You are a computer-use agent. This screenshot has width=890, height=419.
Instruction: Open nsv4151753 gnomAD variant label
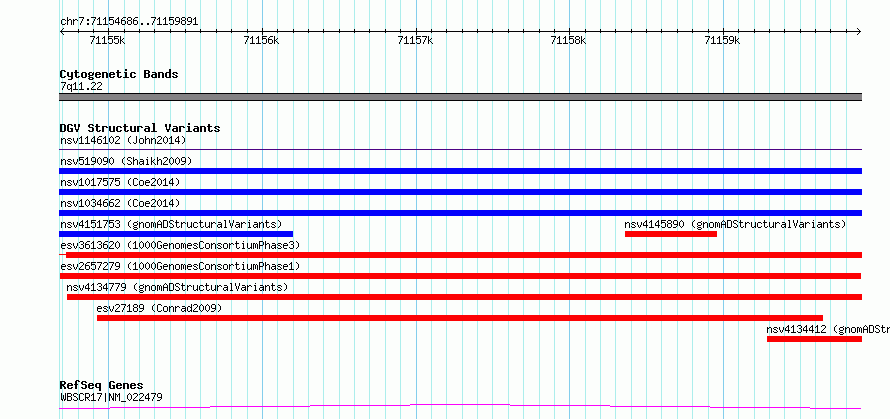click(171, 224)
